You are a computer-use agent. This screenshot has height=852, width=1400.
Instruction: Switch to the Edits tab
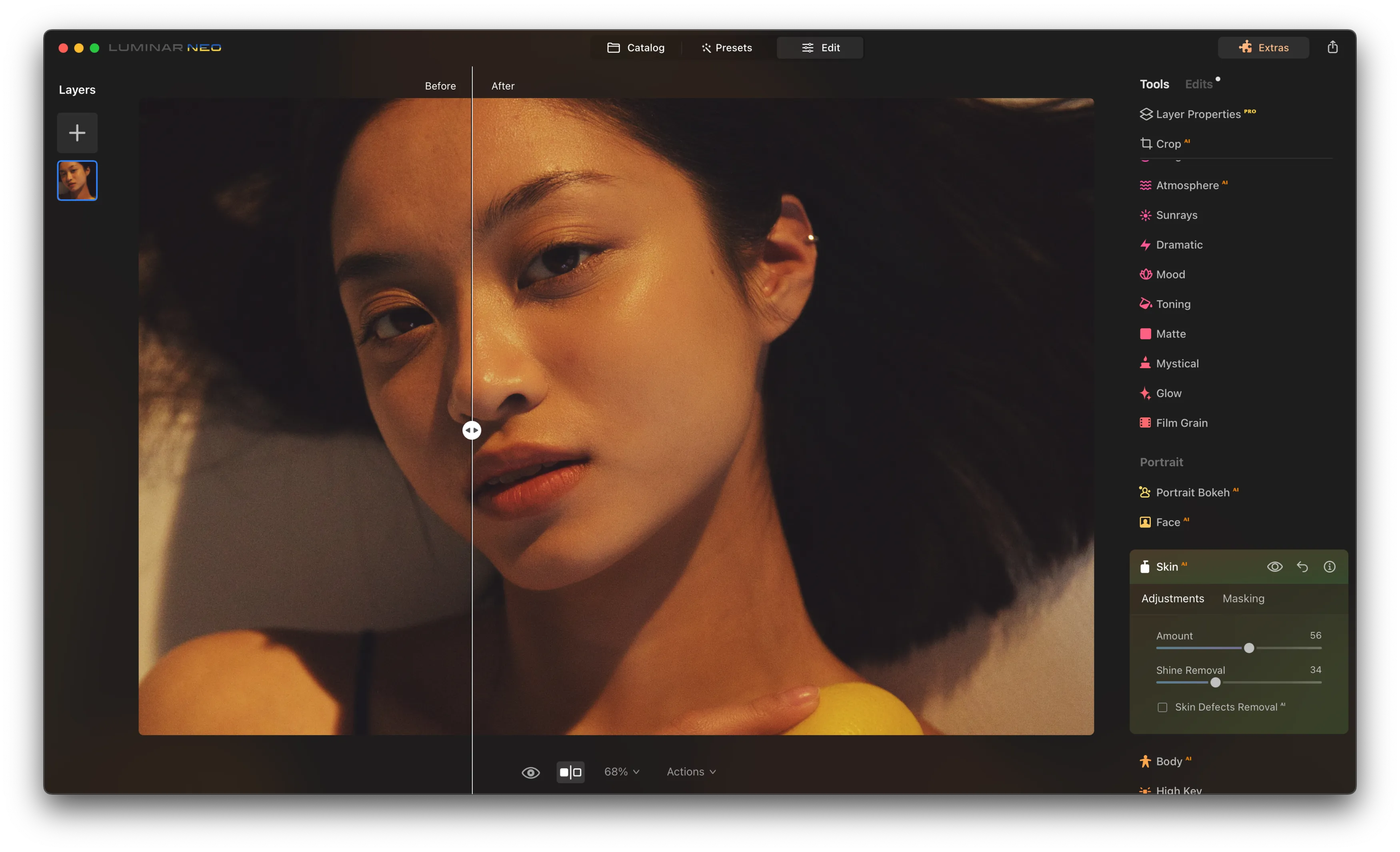pos(1198,84)
